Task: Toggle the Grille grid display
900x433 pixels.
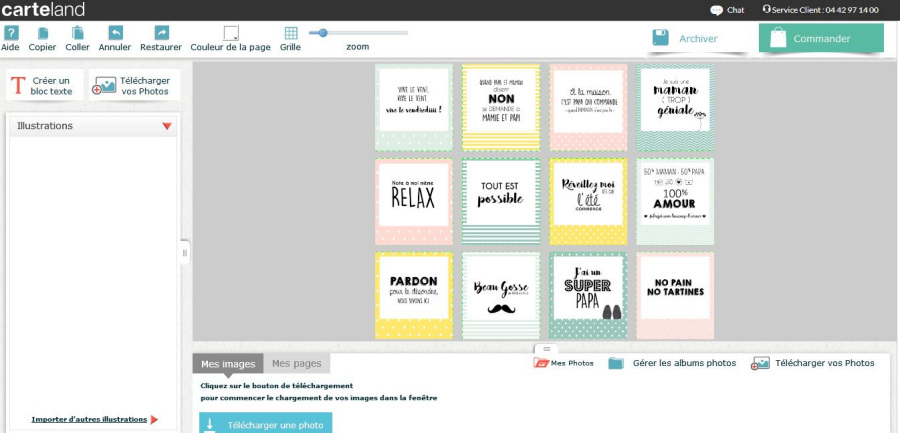Action: 290,33
